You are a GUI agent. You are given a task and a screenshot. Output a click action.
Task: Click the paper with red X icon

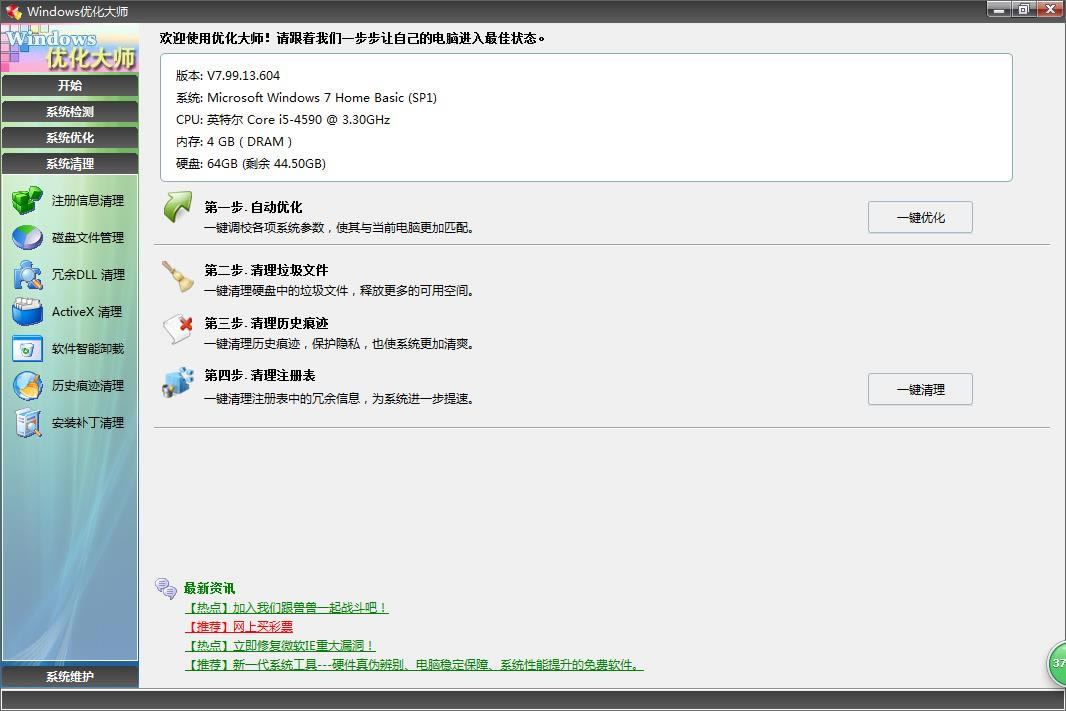click(x=178, y=329)
